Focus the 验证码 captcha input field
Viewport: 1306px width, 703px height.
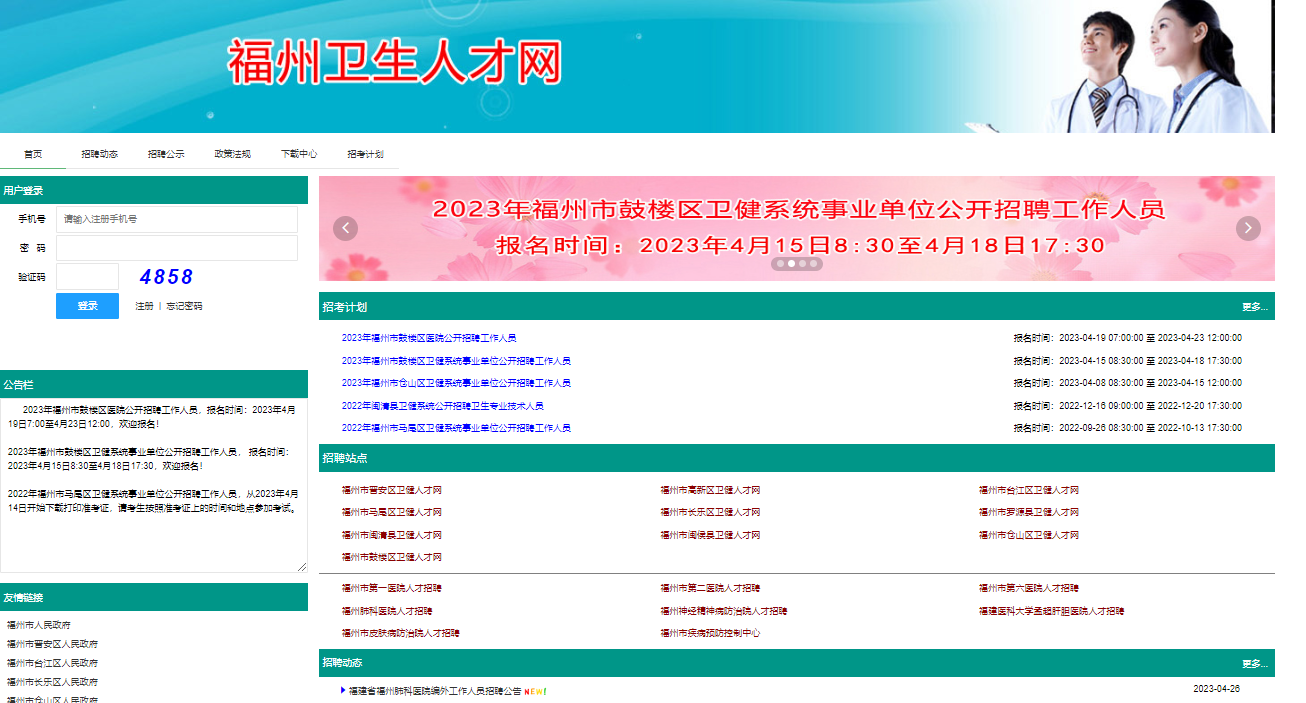87,277
